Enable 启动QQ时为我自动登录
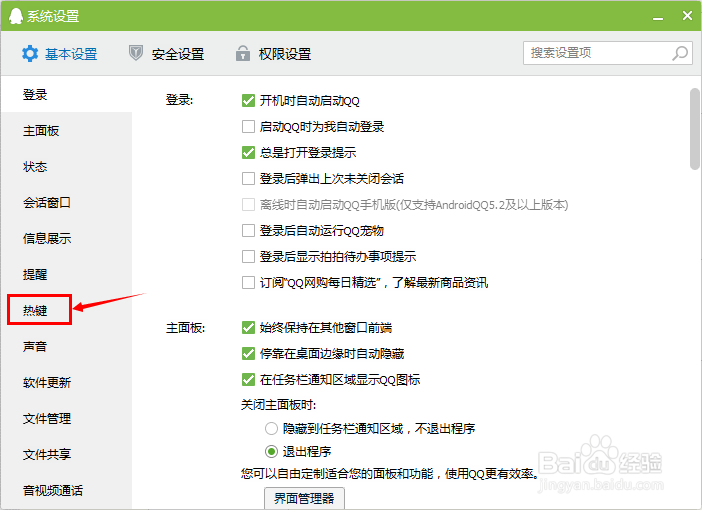 pos(248,127)
